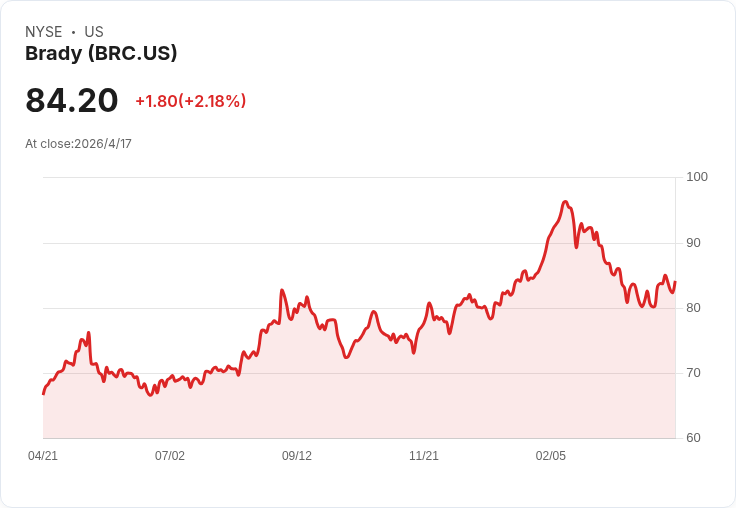The image size is (736, 508).
Task: Click the 02/05 date axis label
Action: click(551, 456)
